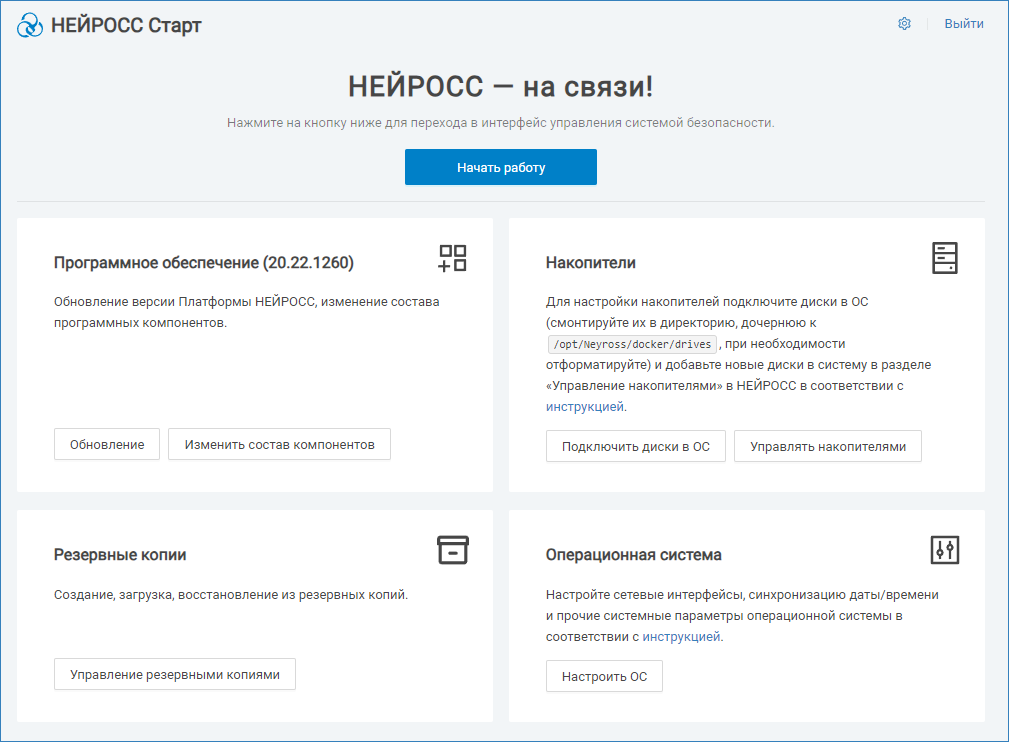The image size is (1009, 742).
Task: Click the НЕЙРОСС cloud logo icon
Action: (30, 25)
